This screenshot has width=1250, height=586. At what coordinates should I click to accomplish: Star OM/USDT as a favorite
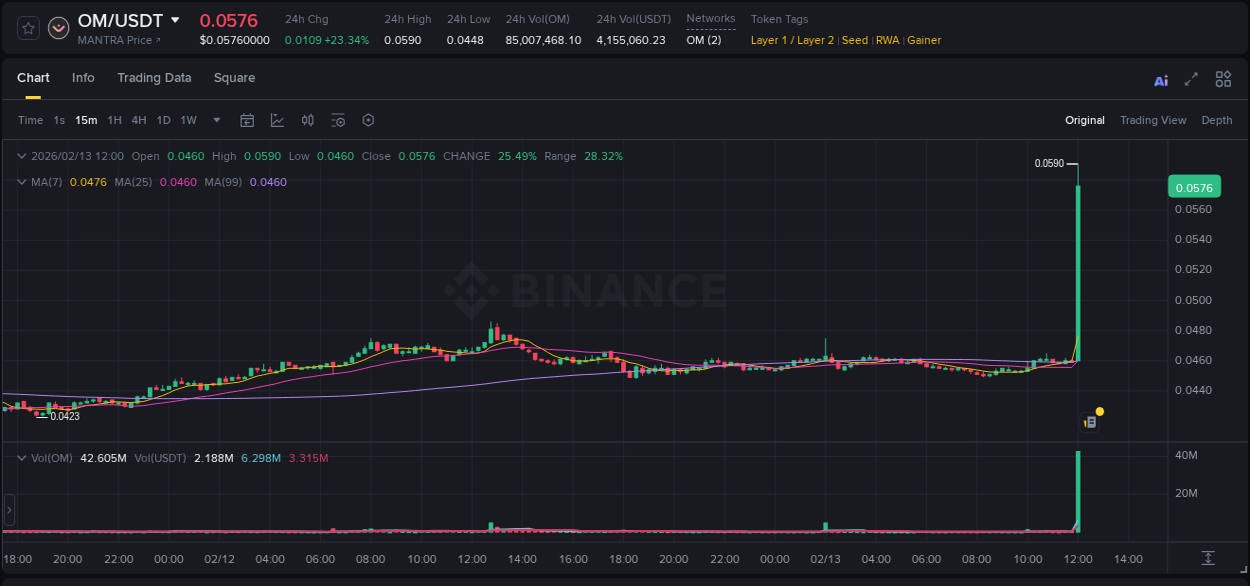(27, 28)
